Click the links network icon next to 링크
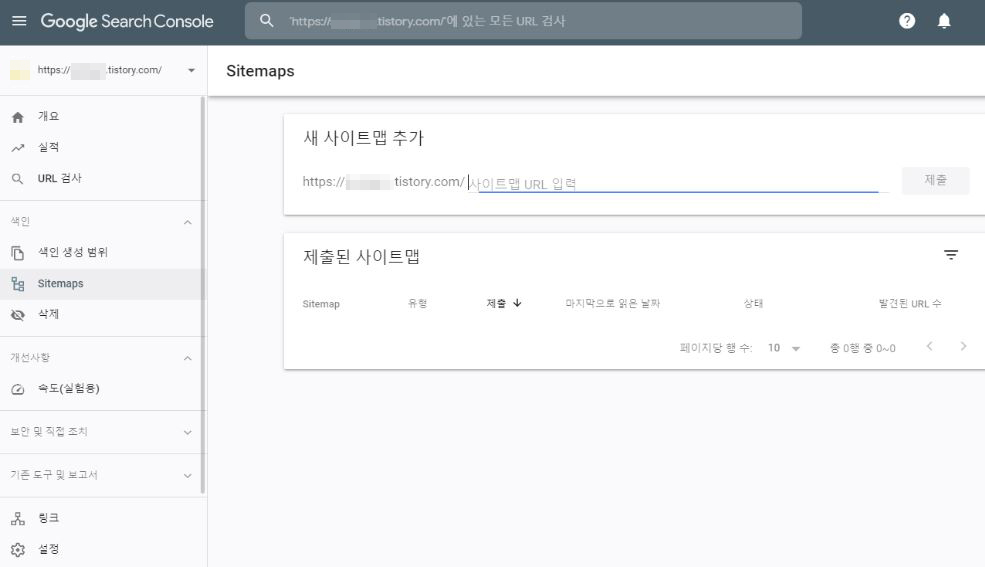Viewport: 985px width, 567px height. 18,519
